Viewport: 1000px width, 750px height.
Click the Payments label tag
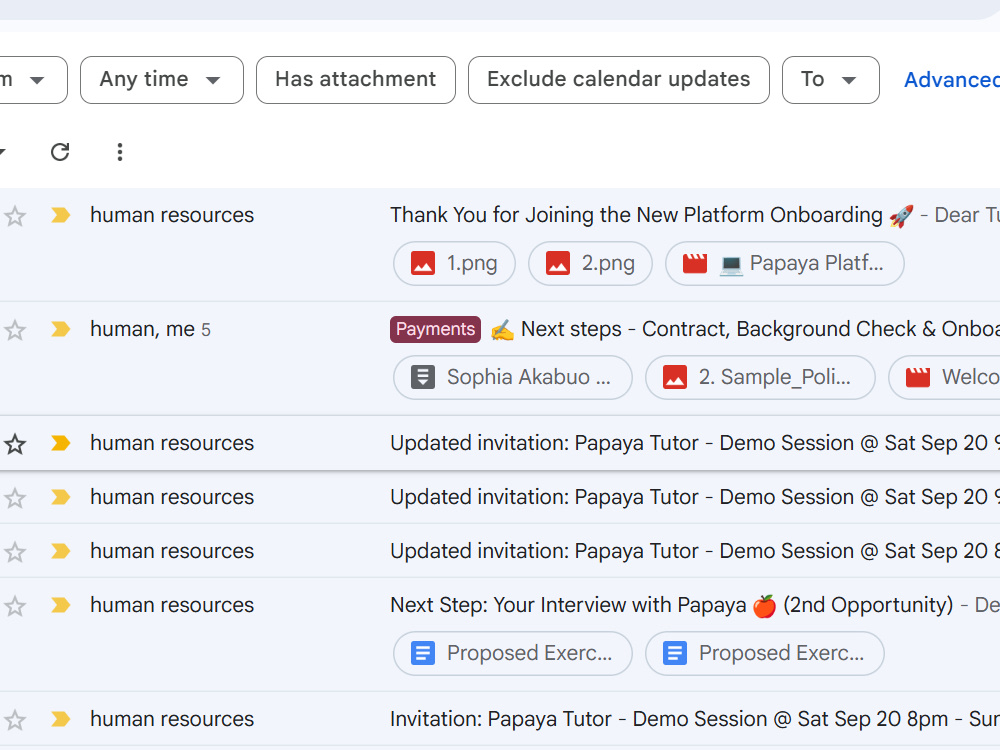(x=435, y=329)
